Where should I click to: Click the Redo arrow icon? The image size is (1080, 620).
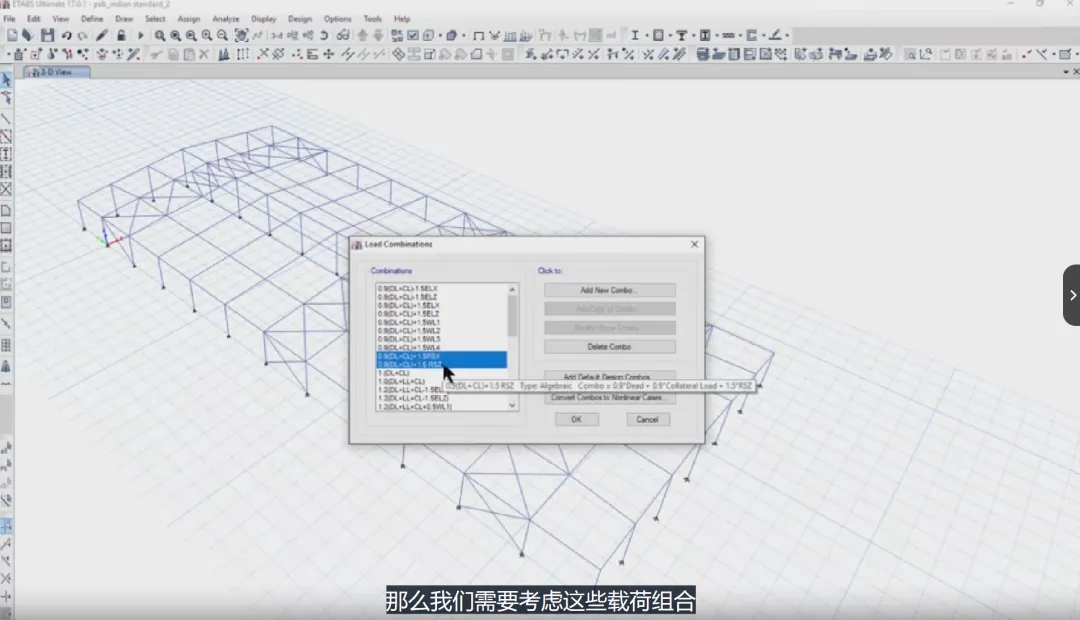tap(82, 35)
